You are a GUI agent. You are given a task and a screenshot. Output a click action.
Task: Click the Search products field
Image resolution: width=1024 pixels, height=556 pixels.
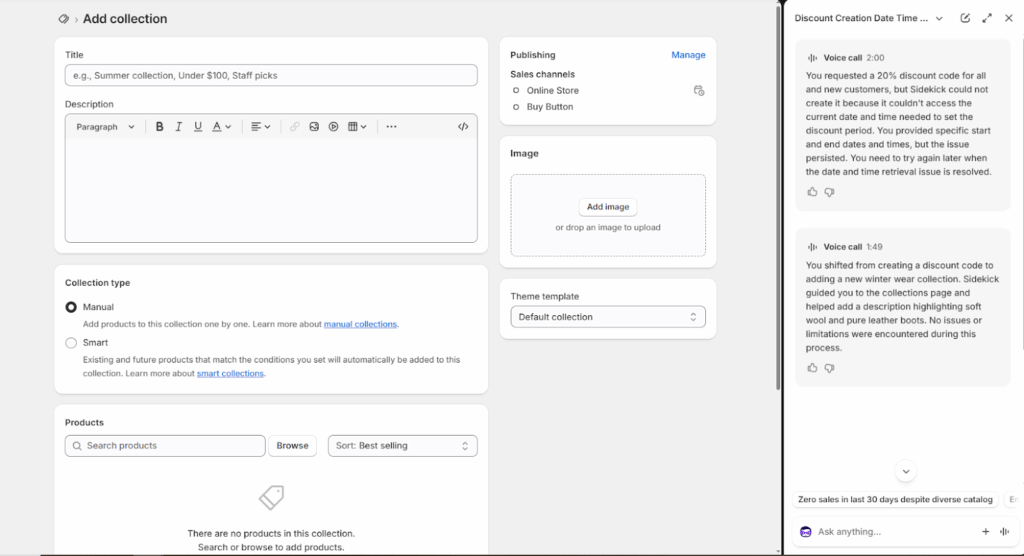click(165, 446)
